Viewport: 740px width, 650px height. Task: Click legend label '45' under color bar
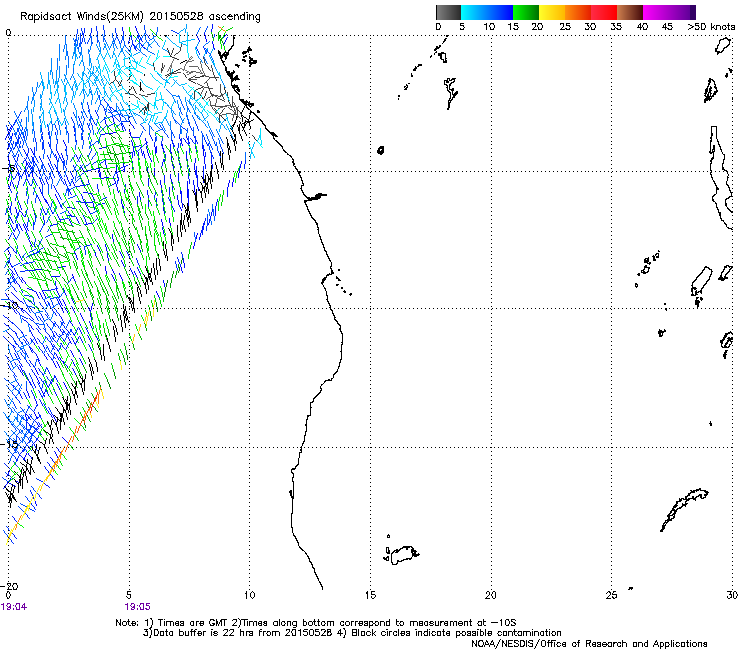667,27
